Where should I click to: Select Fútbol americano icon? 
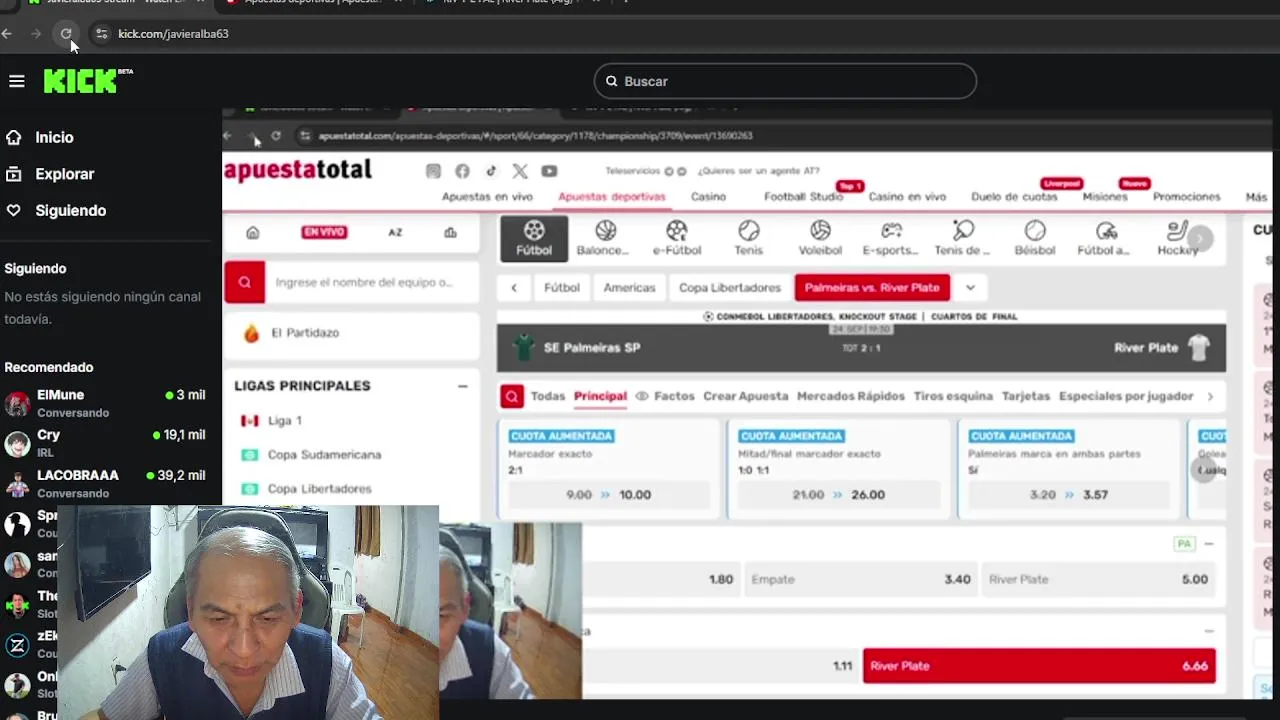coord(1104,239)
